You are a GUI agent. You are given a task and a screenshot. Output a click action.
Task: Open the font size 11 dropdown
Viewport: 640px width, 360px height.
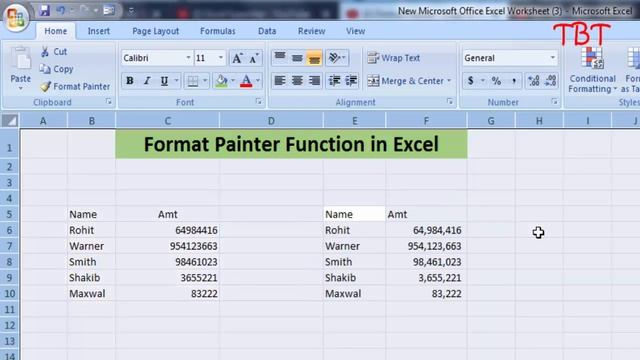pyautogui.click(x=220, y=58)
